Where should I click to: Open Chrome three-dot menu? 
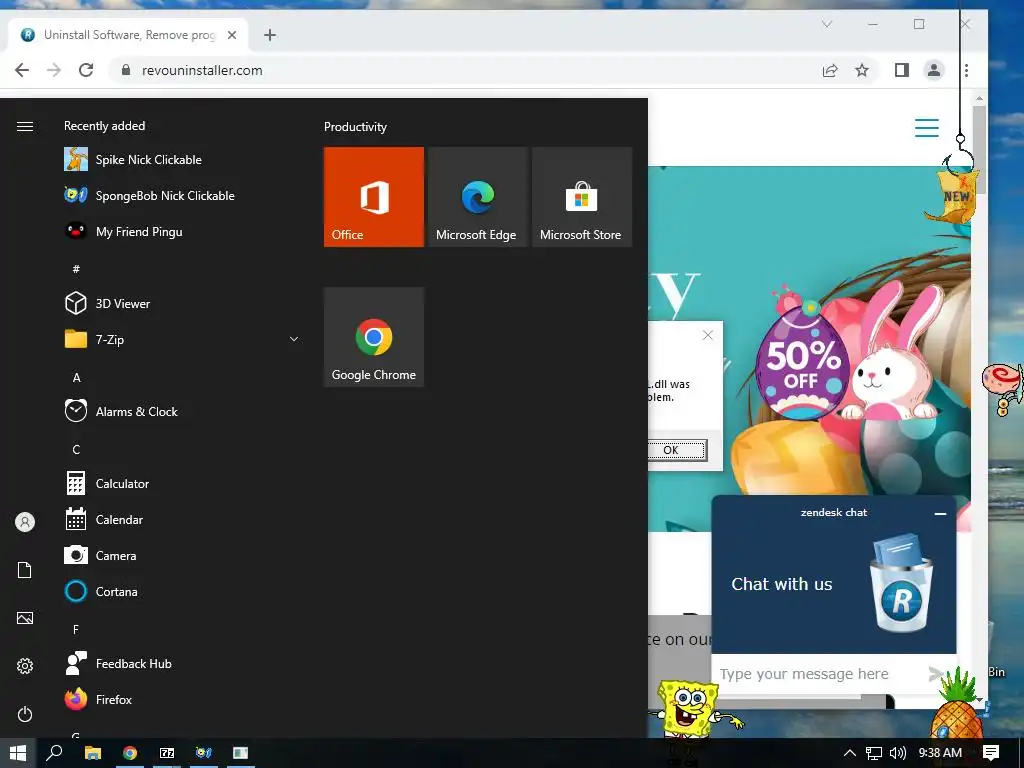pyautogui.click(x=967, y=70)
